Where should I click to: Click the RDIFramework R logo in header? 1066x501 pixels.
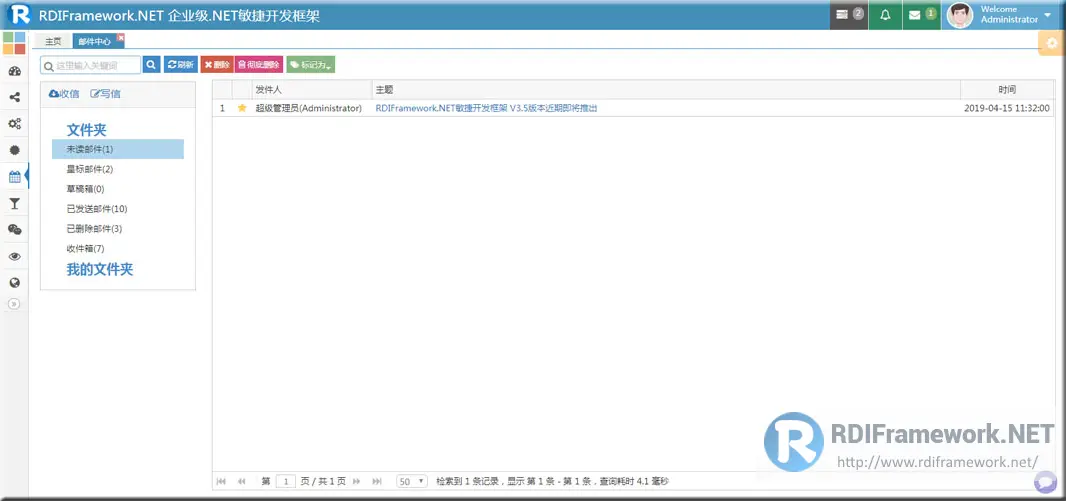coord(20,14)
